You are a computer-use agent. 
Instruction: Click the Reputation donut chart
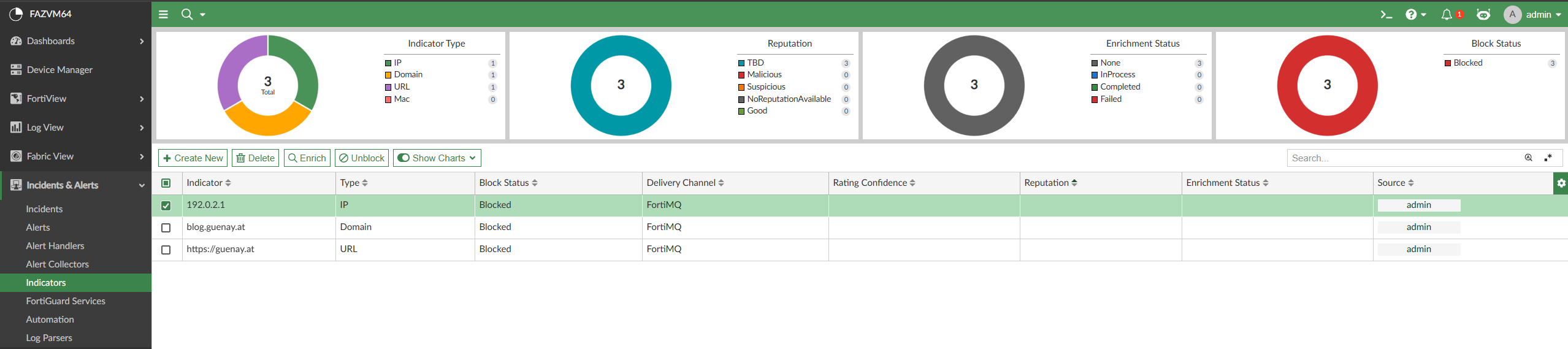pyautogui.click(x=621, y=85)
